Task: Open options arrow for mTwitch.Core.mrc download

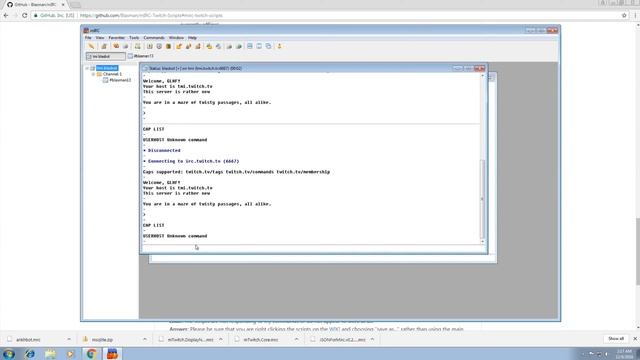Action: [x=296, y=339]
